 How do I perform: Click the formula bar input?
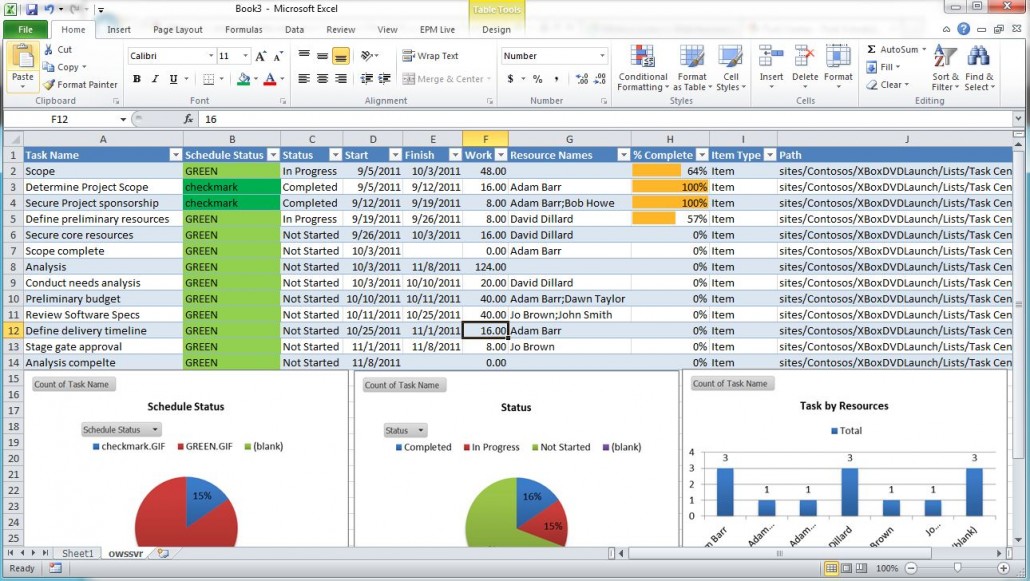[604, 119]
